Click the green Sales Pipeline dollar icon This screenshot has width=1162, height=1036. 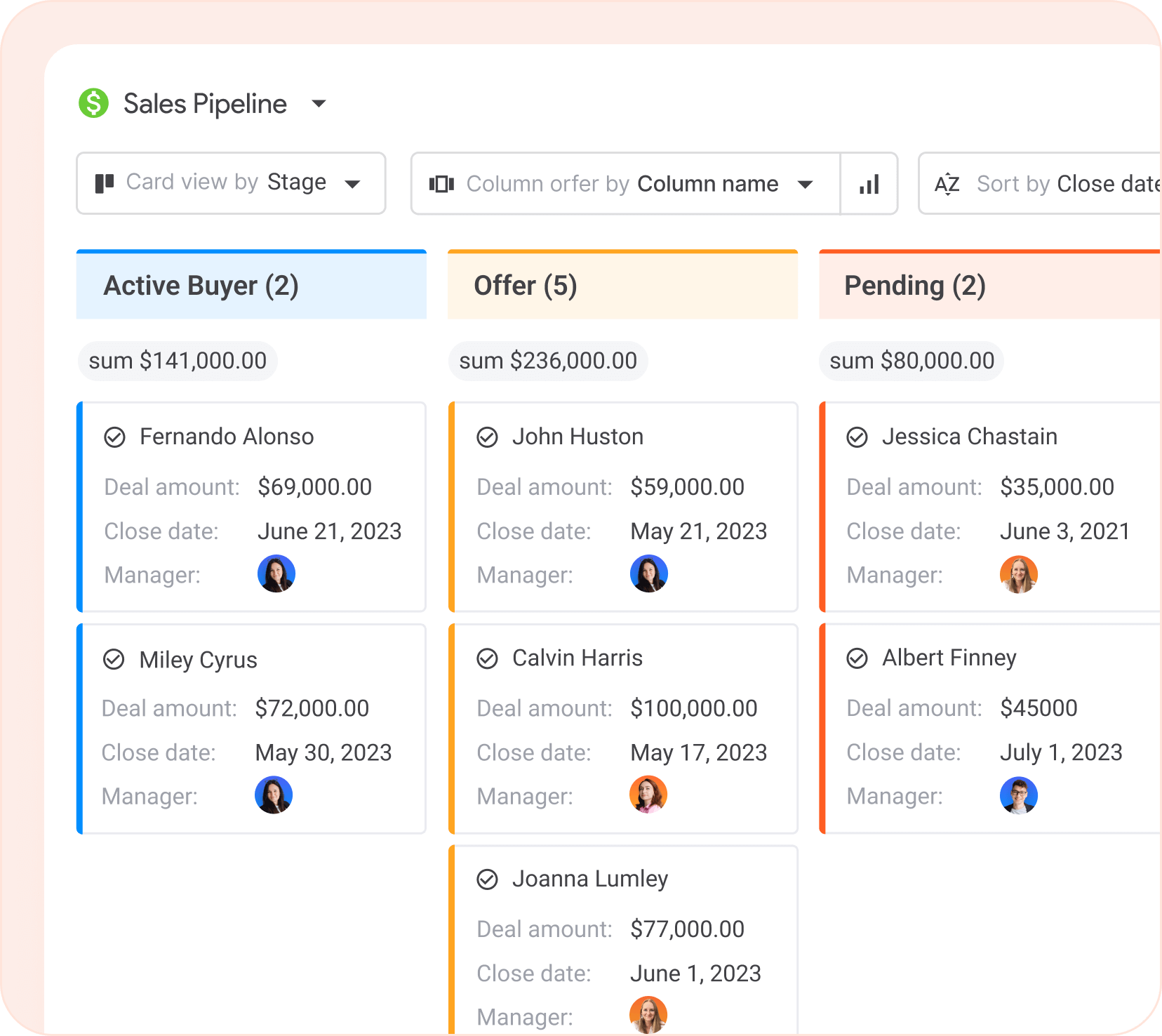(x=93, y=103)
